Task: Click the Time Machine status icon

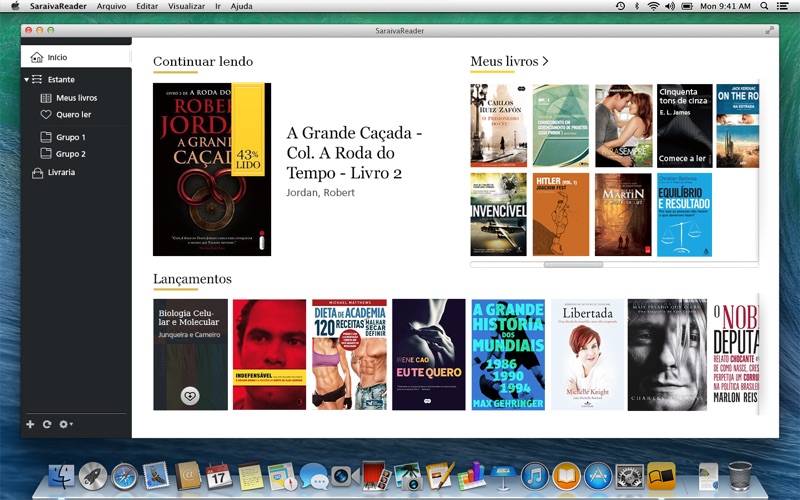Action: pos(620,6)
